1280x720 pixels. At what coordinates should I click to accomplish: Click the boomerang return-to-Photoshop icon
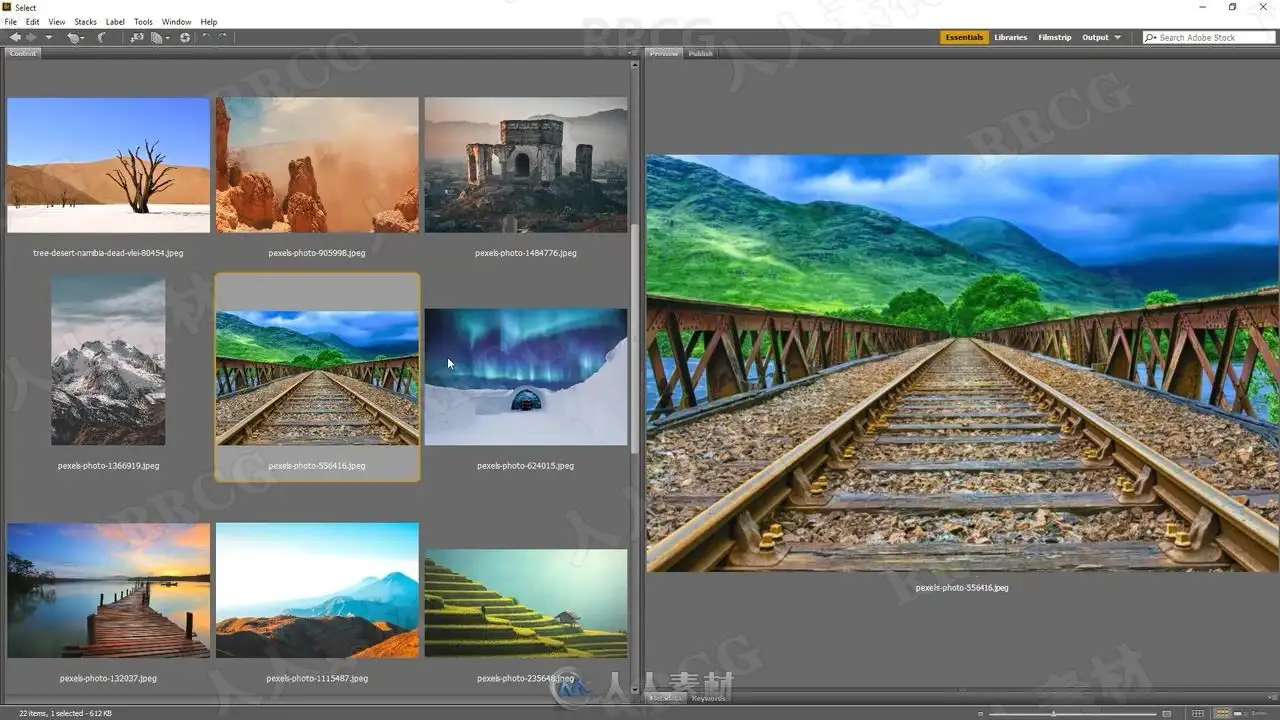[x=101, y=37]
